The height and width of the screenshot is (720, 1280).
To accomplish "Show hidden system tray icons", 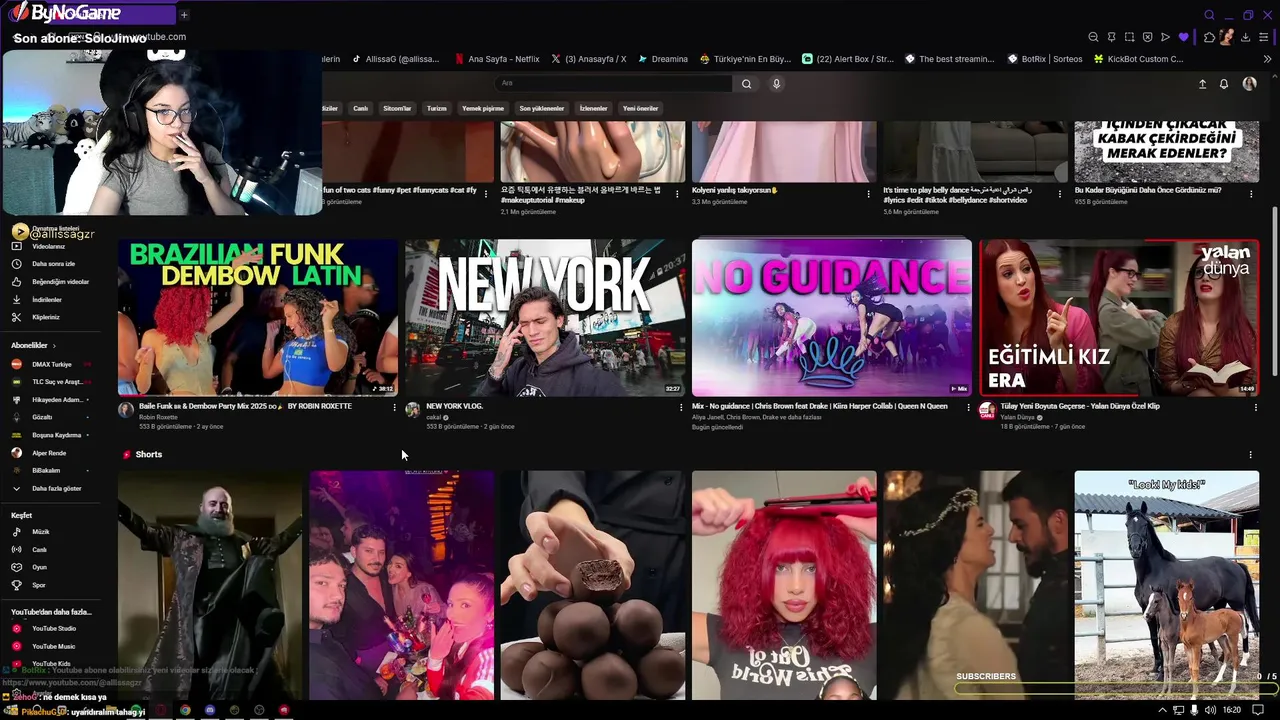I will click(1163, 710).
